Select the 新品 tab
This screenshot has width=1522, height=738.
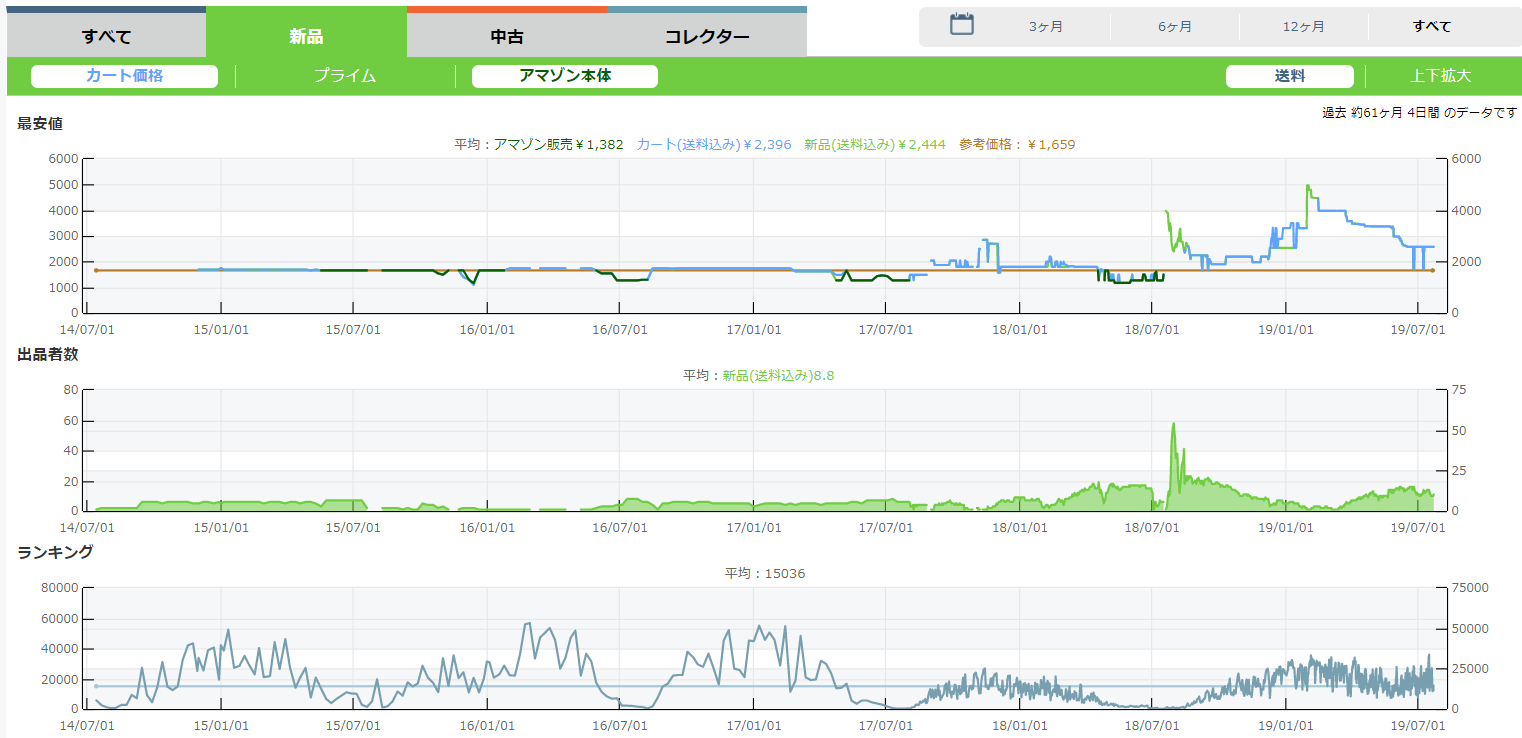pyautogui.click(x=306, y=37)
